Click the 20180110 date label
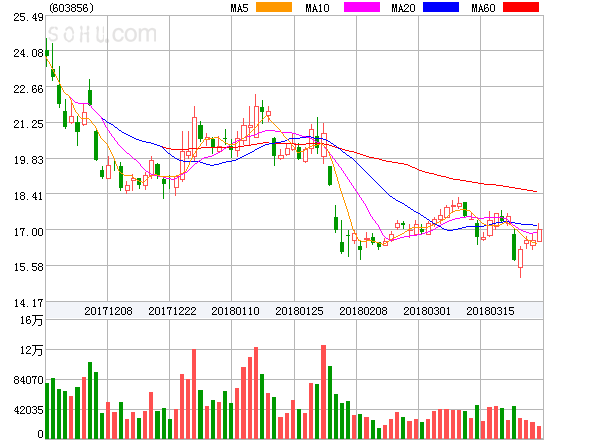This screenshot has height=440, width=600. pos(235,311)
